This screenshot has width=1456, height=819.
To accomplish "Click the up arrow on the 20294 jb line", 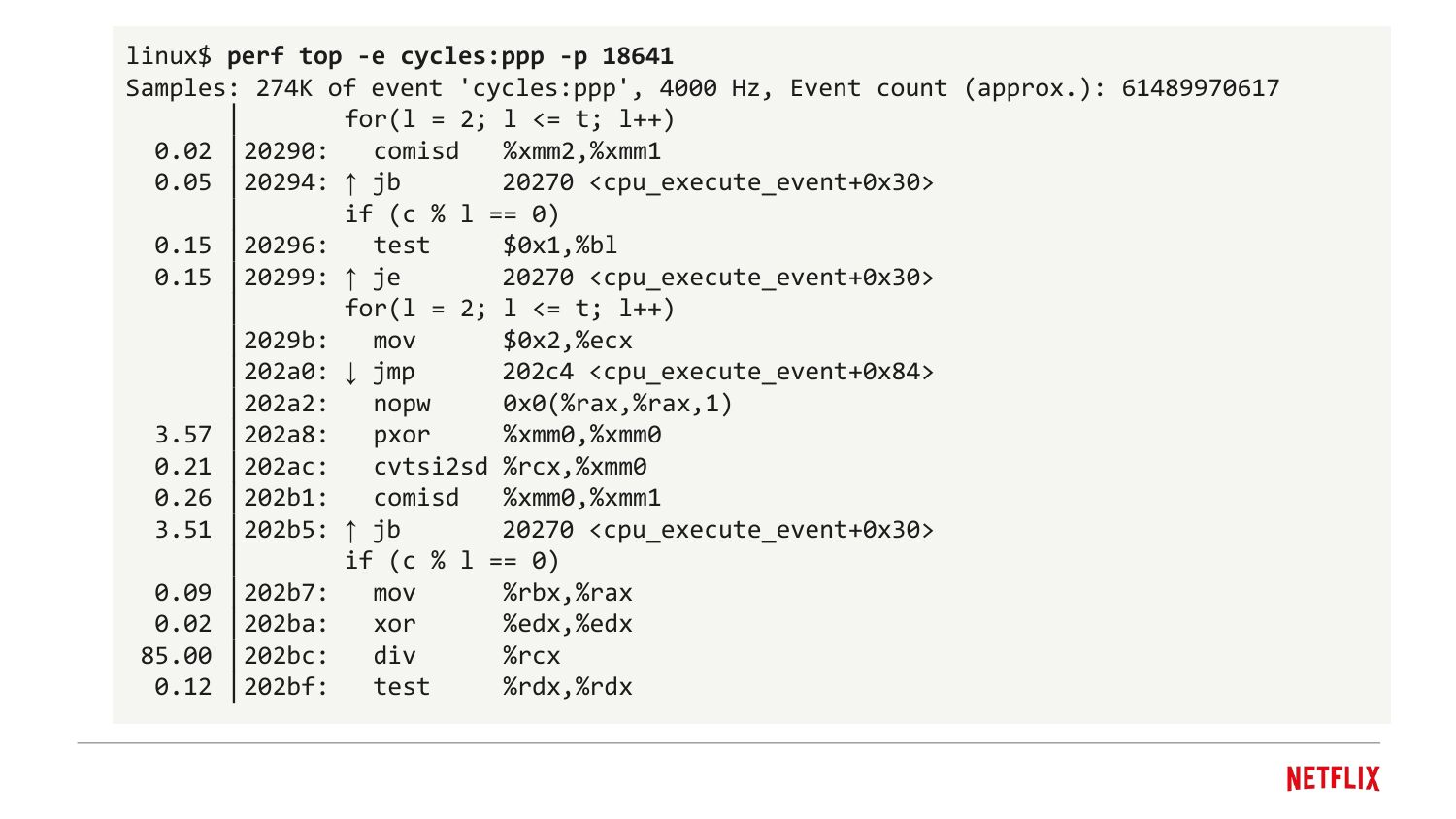I will click(x=351, y=182).
